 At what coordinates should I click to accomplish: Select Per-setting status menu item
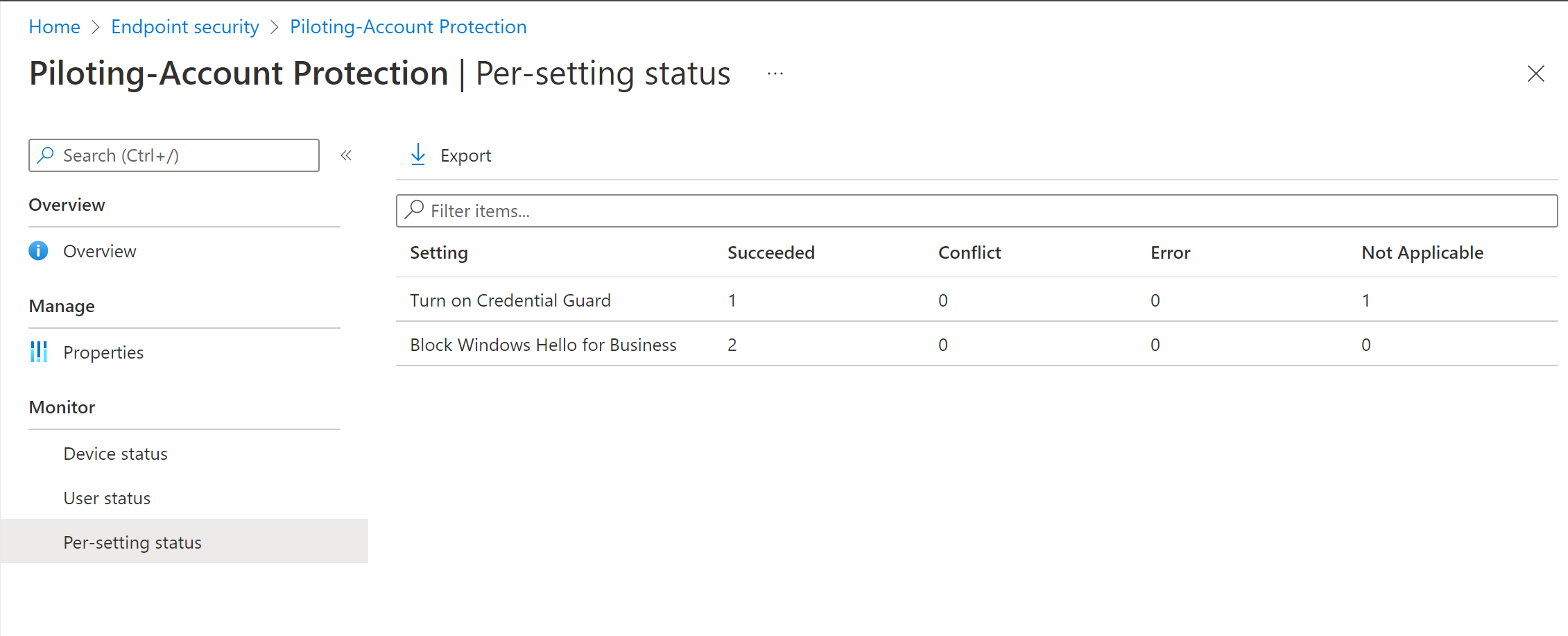(132, 542)
